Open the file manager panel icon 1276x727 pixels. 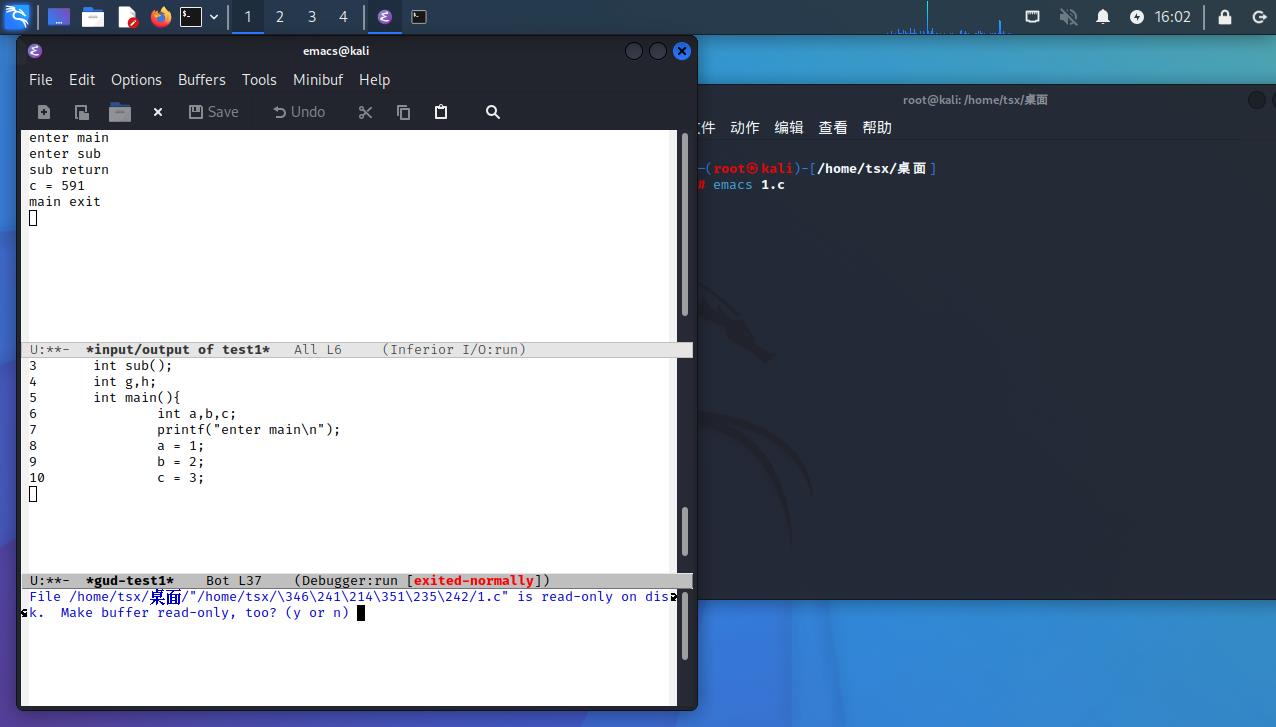tap(93, 17)
